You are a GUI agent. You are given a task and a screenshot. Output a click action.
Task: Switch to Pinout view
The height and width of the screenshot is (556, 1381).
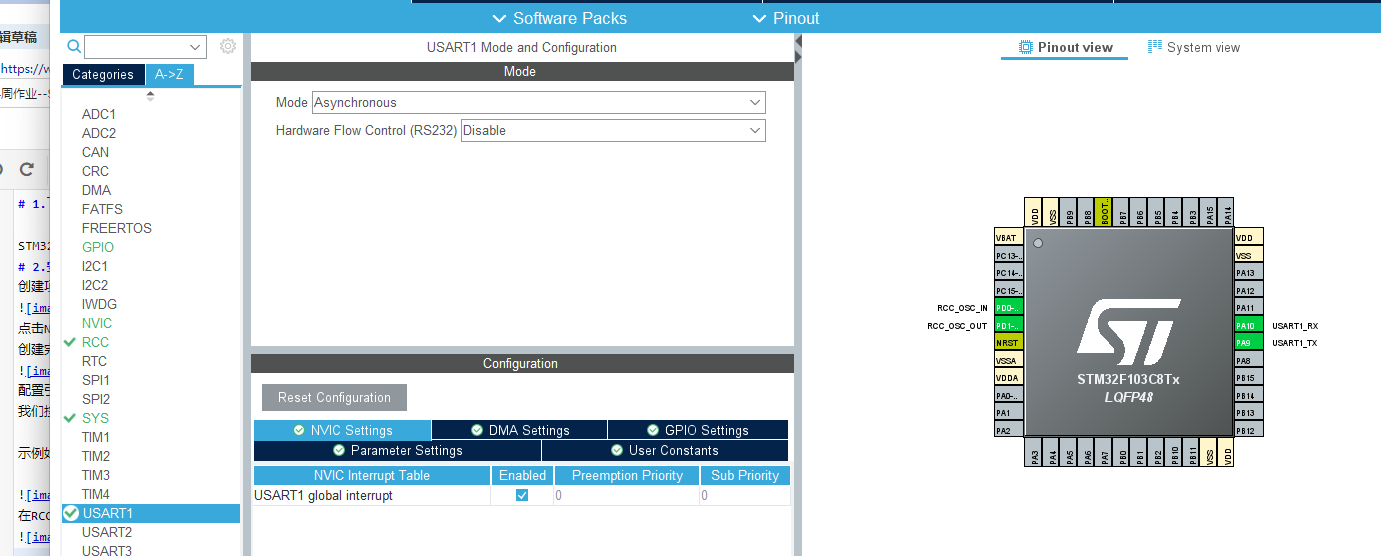point(1065,47)
